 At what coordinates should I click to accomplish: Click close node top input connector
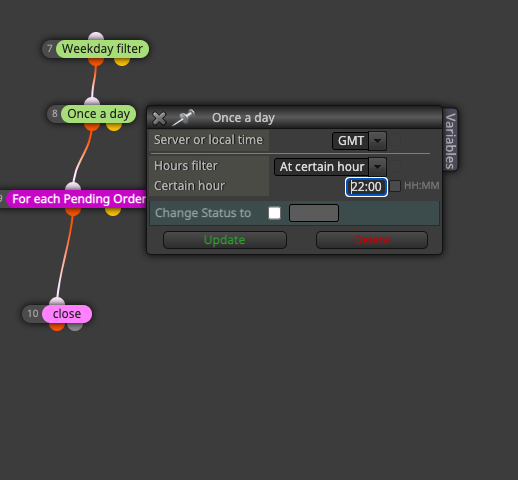[x=57, y=301]
